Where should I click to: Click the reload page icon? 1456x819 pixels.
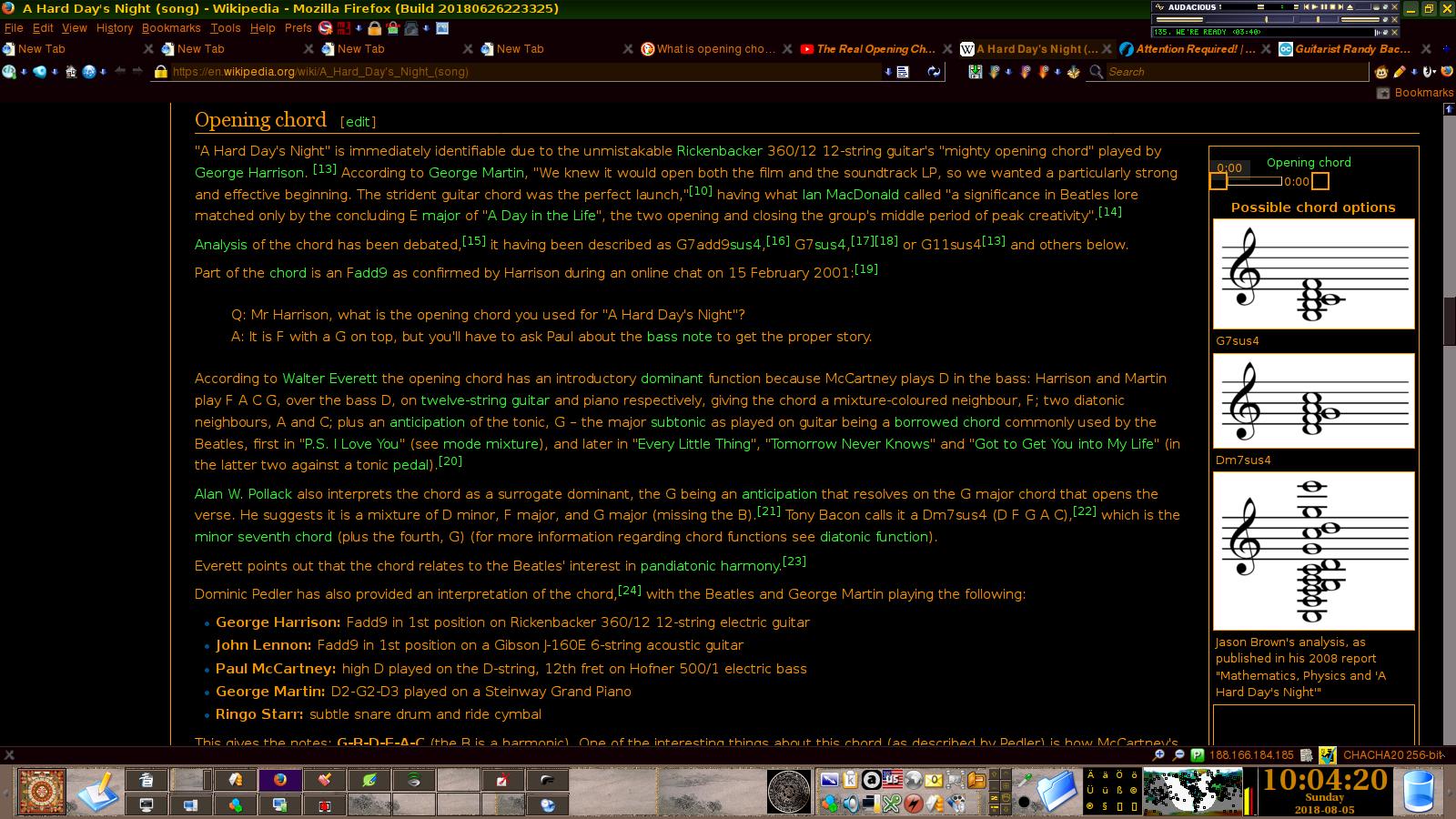(934, 72)
